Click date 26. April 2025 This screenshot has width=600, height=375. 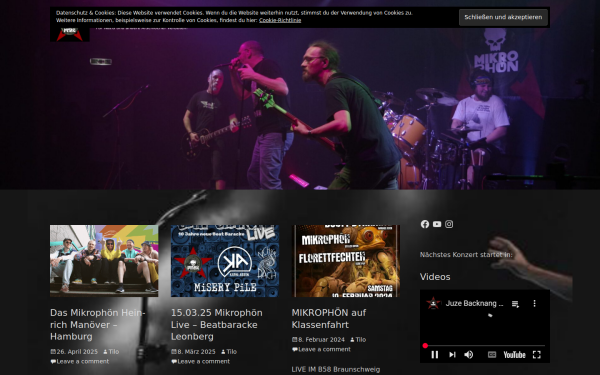coord(77,352)
